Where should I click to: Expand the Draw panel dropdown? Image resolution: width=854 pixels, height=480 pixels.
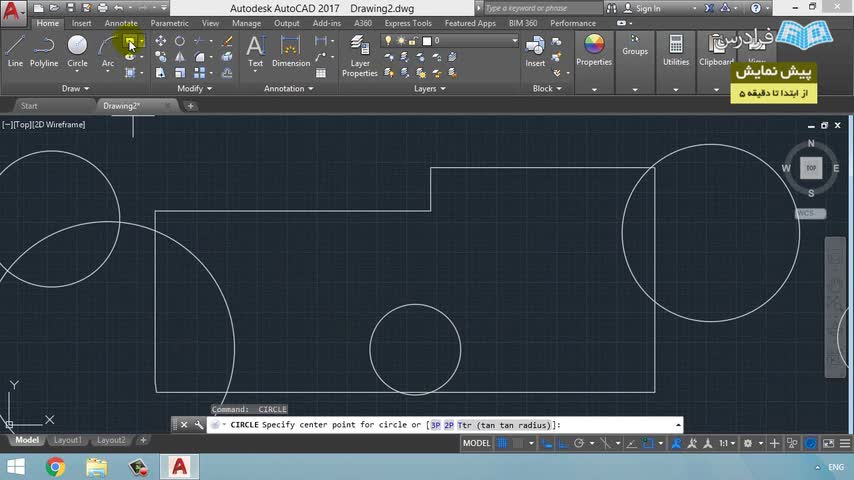pyautogui.click(x=76, y=88)
